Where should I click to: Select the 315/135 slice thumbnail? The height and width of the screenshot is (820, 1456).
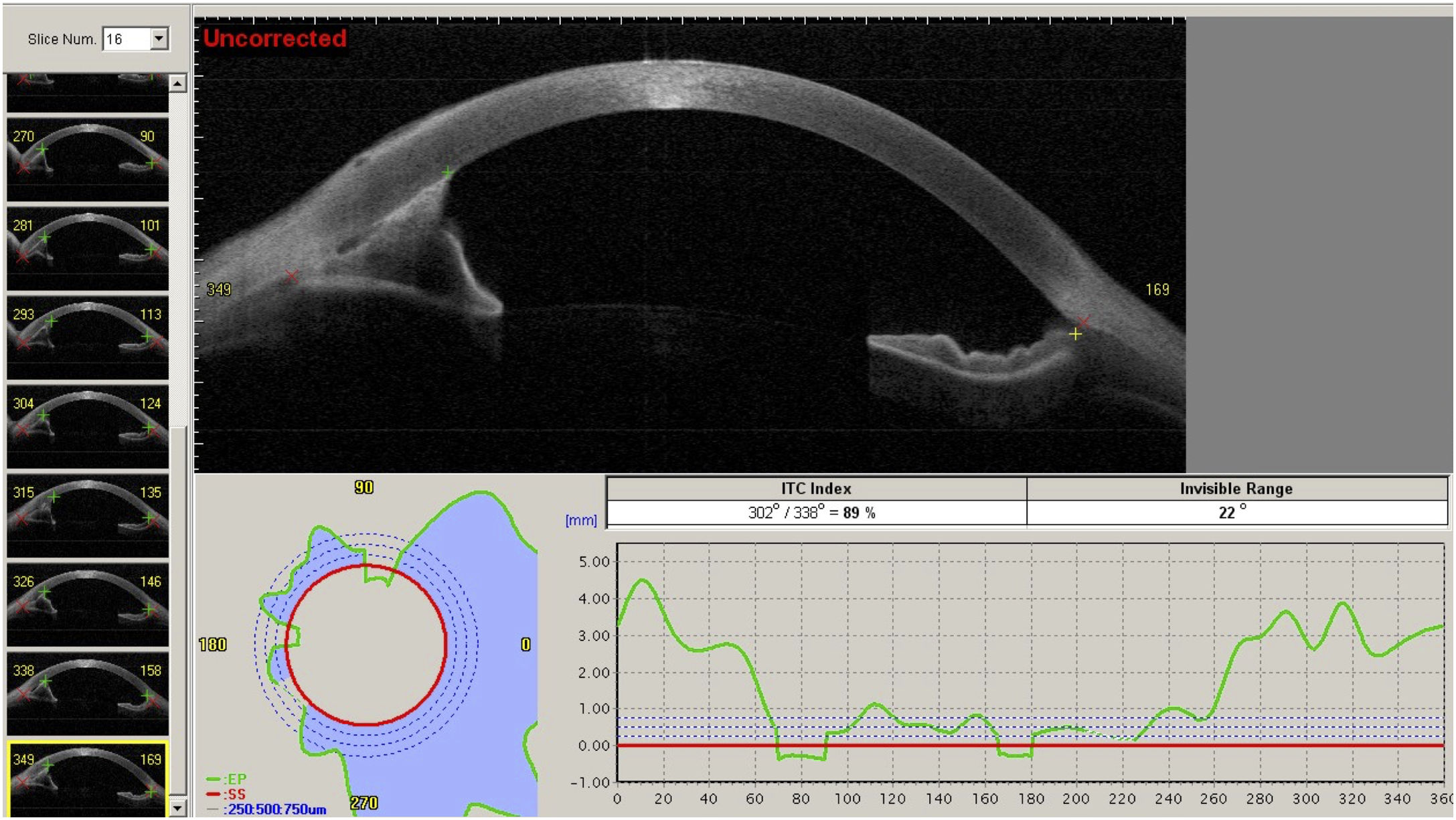coord(87,515)
